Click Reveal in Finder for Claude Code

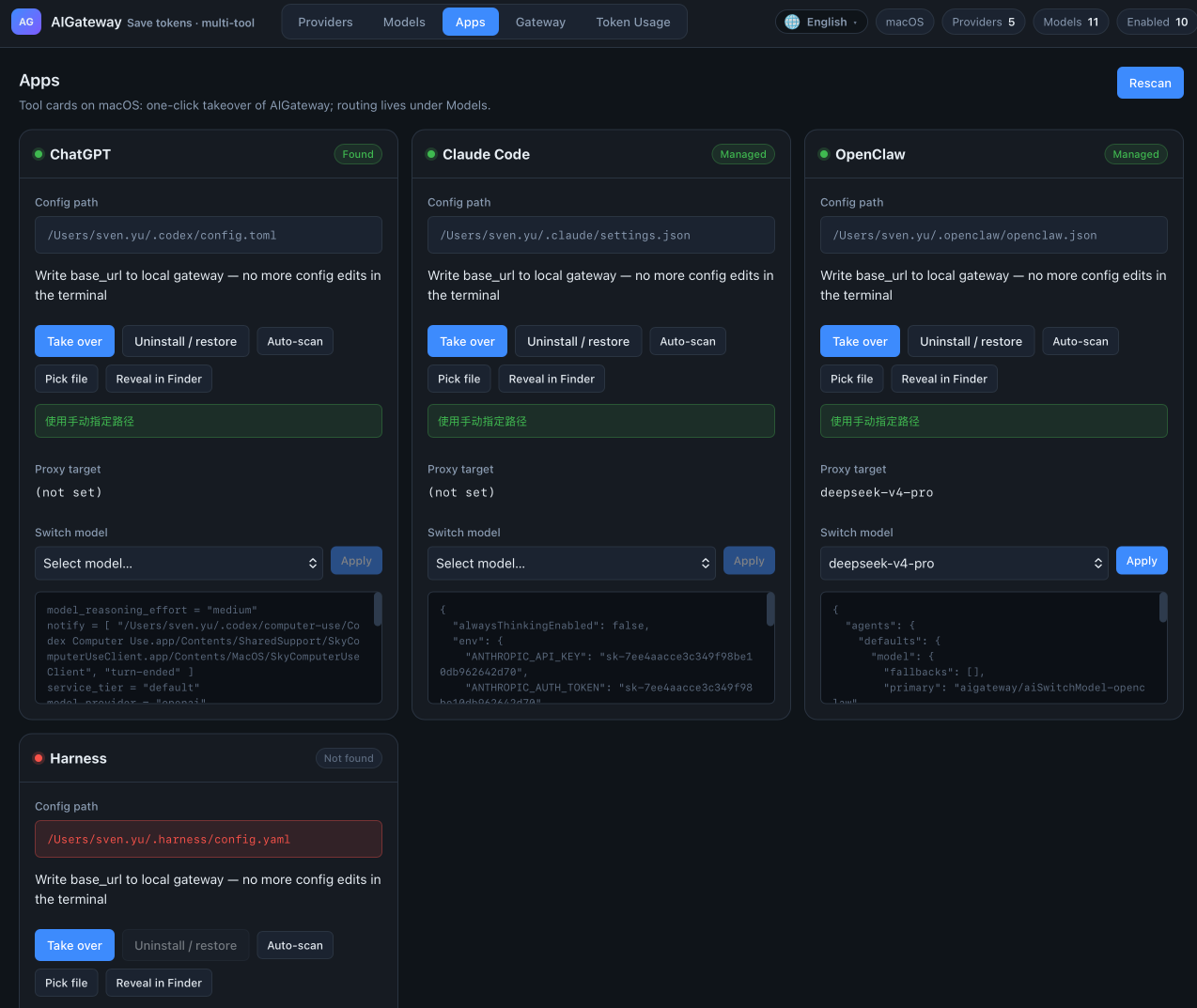552,379
